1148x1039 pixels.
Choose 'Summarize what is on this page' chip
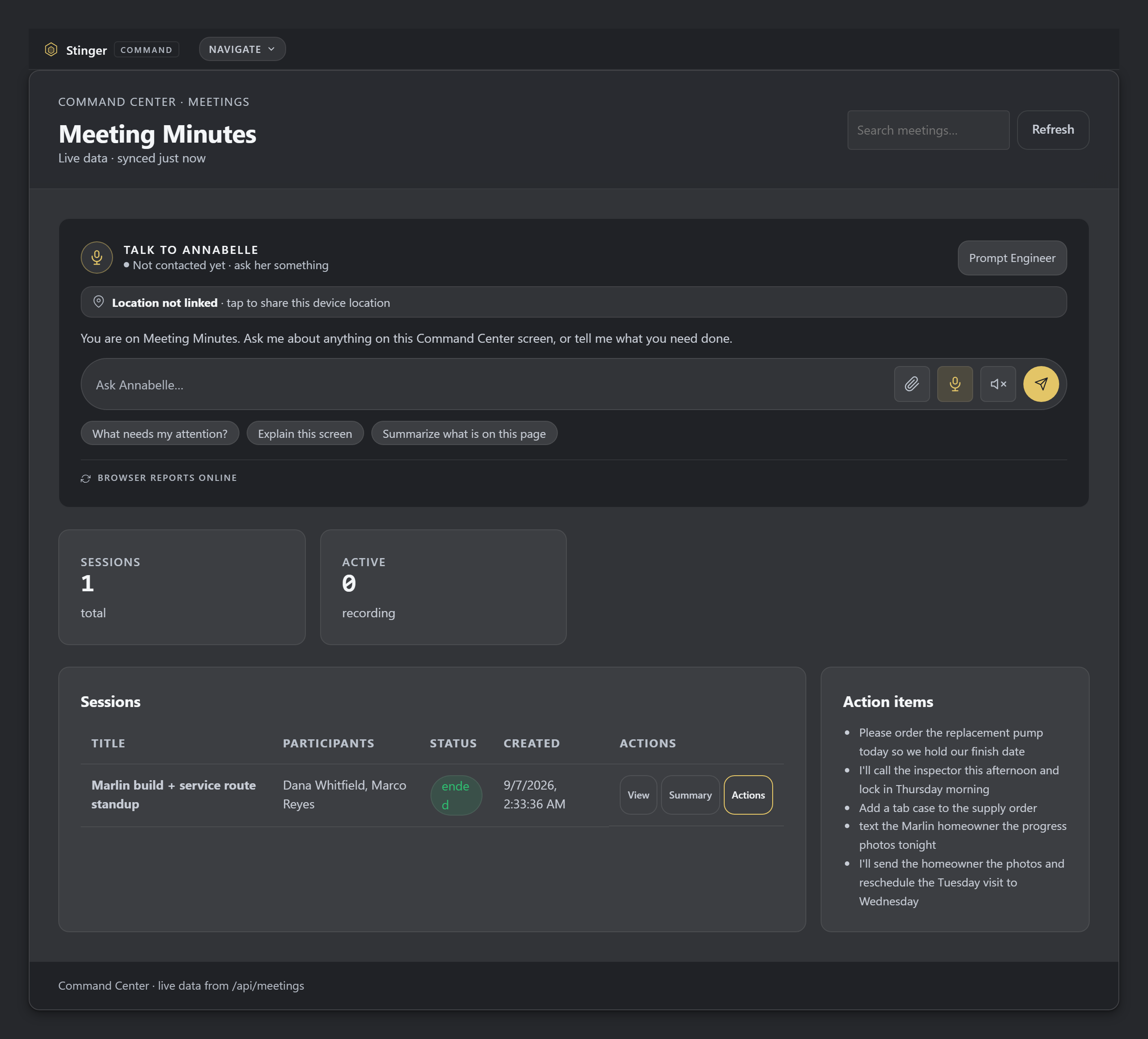pos(464,433)
